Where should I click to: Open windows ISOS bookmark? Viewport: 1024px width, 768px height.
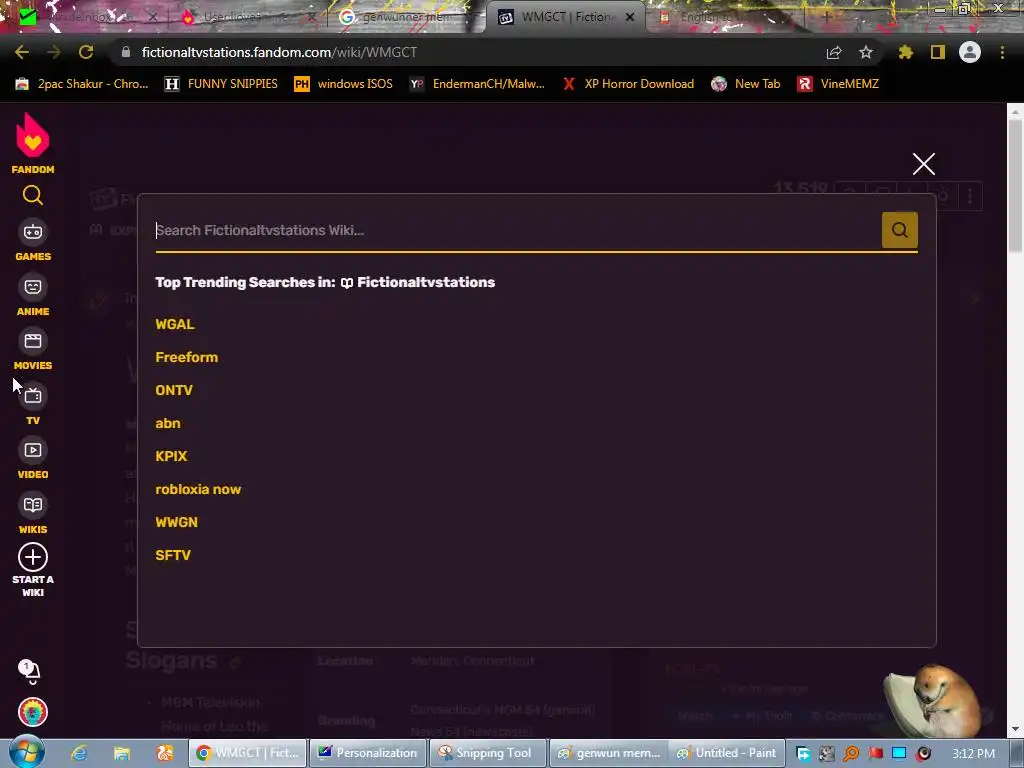344,84
